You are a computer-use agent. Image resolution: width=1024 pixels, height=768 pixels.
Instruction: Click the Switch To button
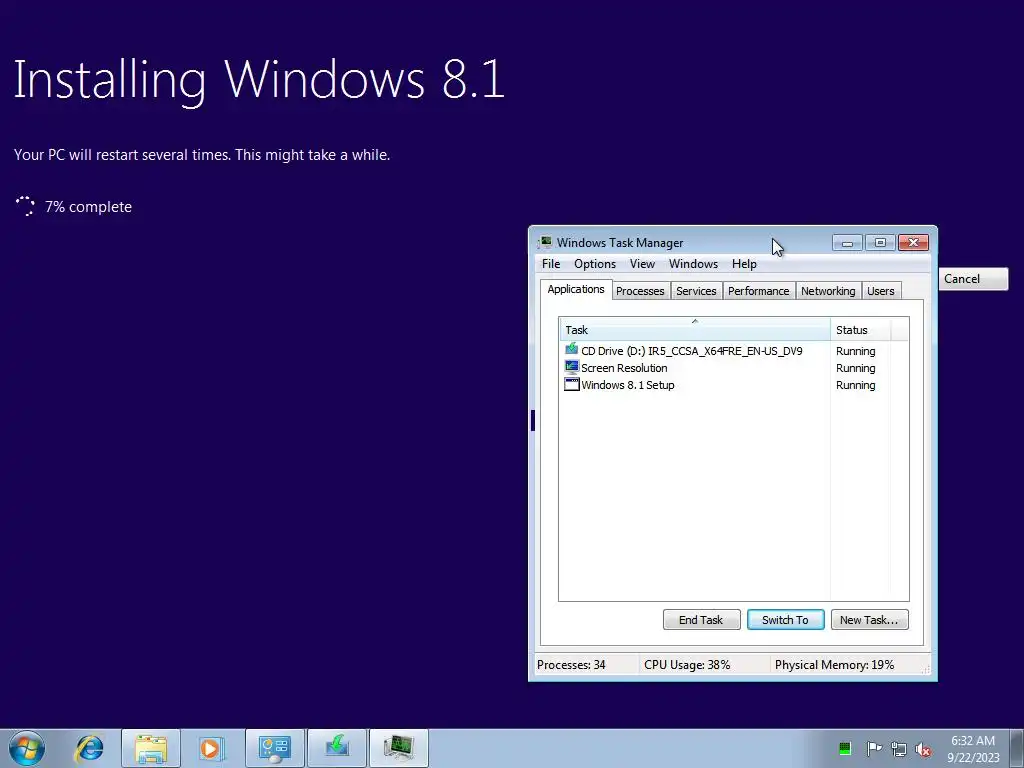pyautogui.click(x=785, y=620)
